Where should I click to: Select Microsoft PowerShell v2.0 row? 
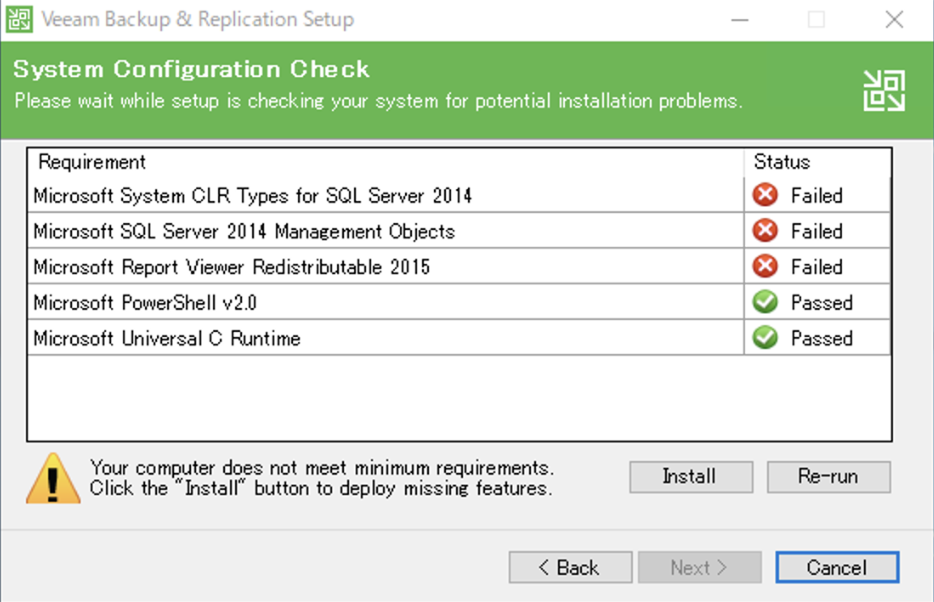tap(459, 302)
